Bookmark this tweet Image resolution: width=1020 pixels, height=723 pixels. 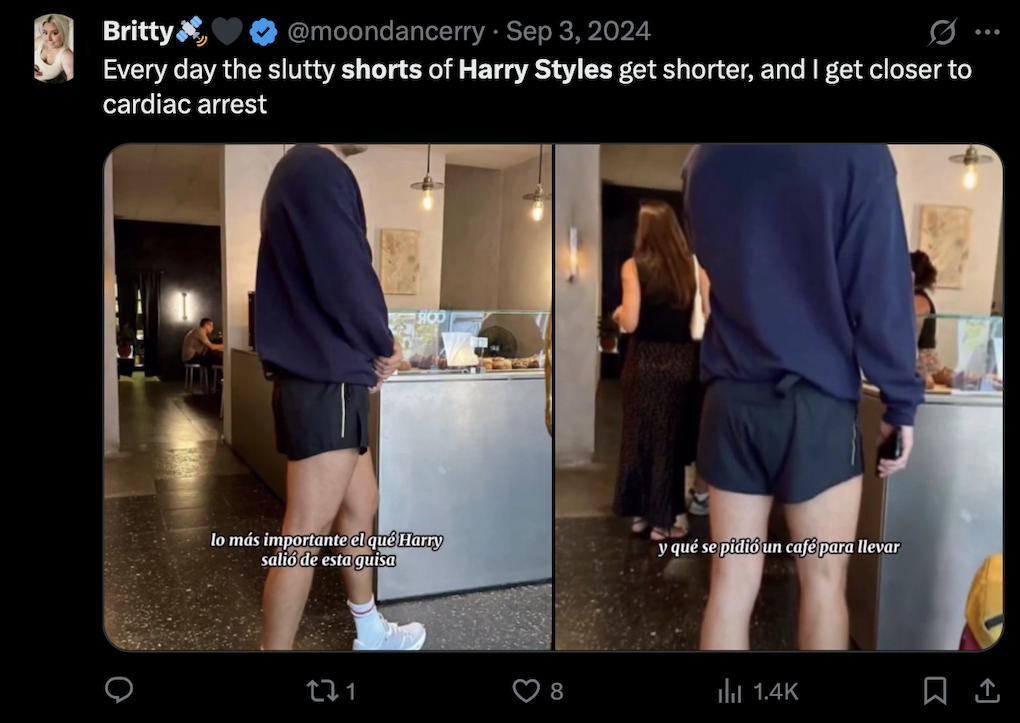[x=935, y=690]
